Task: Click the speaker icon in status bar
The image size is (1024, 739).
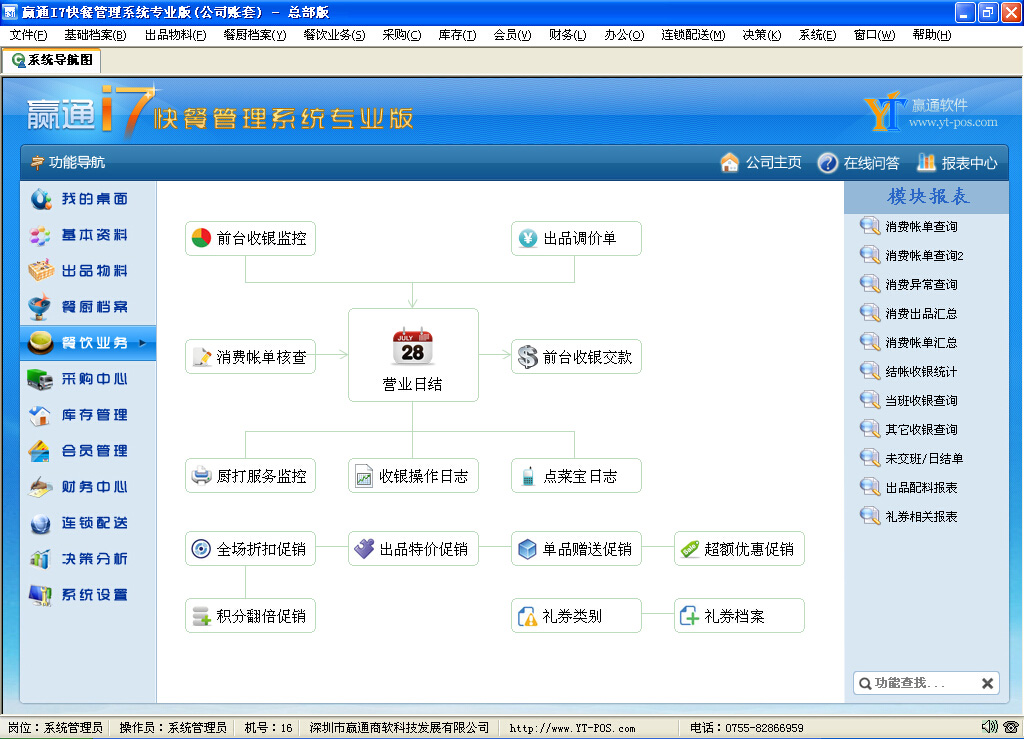Action: click(989, 727)
